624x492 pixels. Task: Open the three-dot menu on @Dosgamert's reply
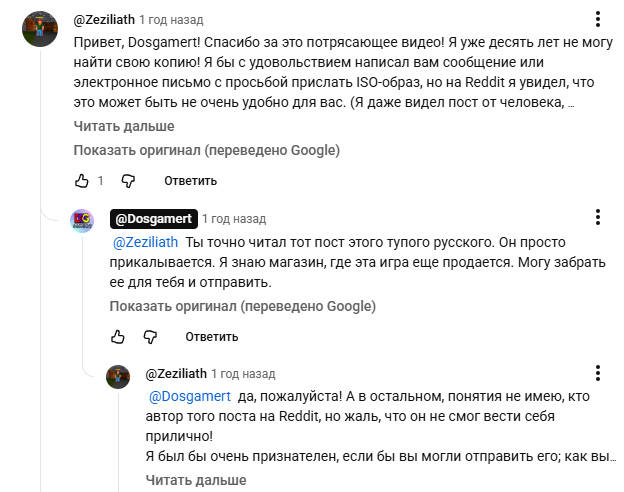(x=597, y=217)
